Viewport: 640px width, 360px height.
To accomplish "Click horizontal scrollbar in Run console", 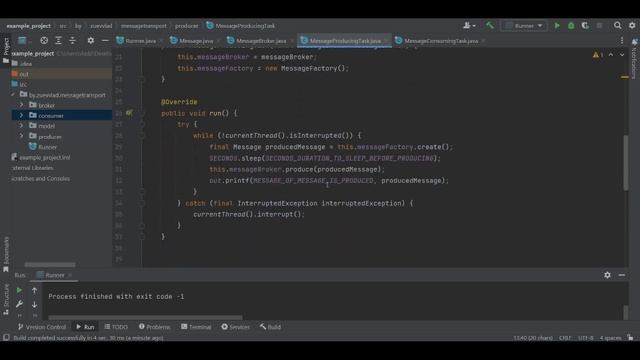I will 145,317.
